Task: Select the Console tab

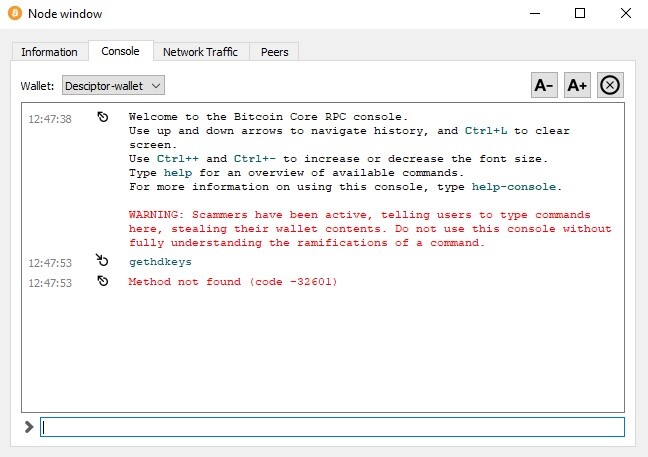Action: [x=120, y=51]
